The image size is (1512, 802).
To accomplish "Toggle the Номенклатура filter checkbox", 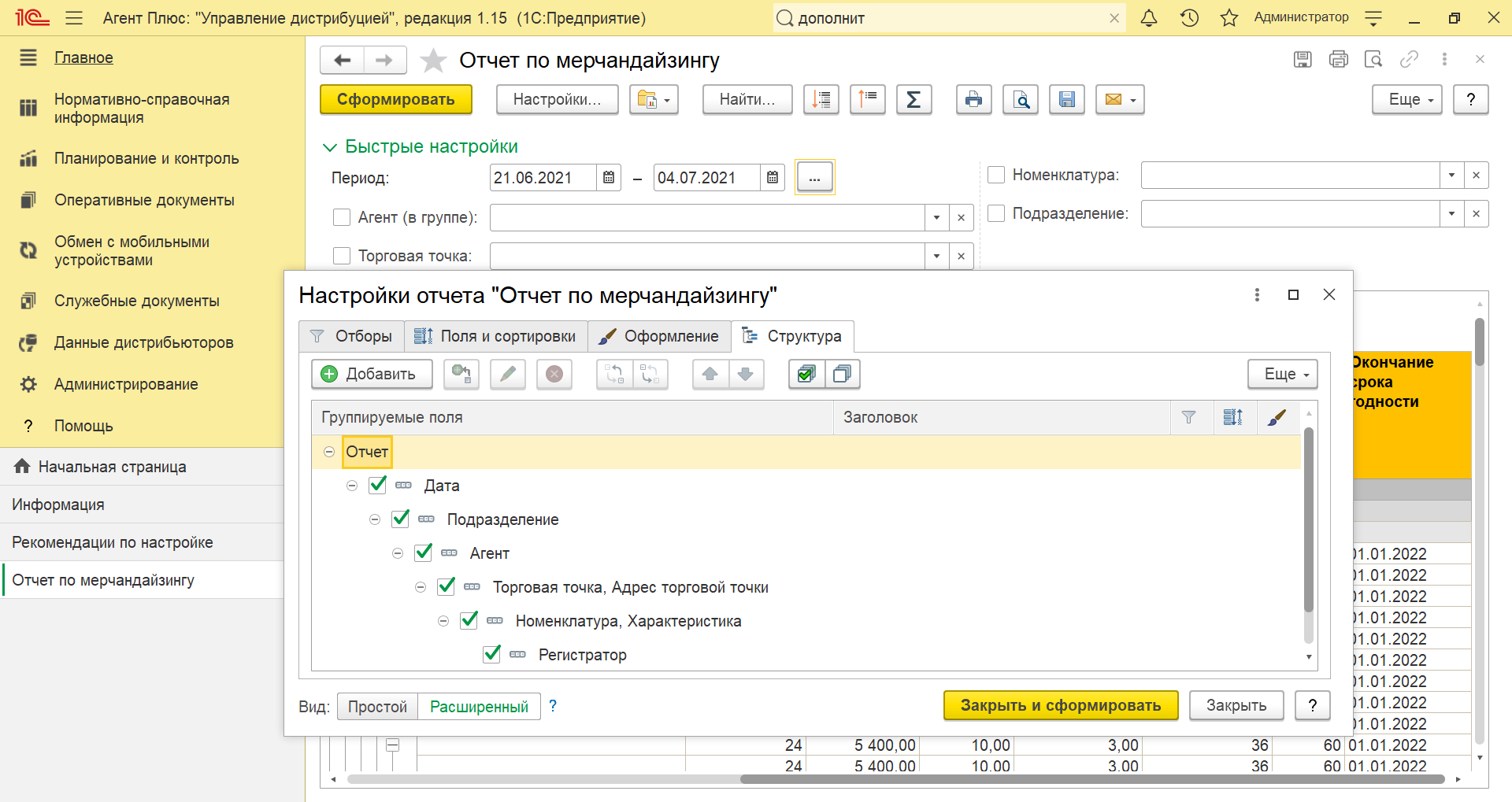I will pos(996,175).
